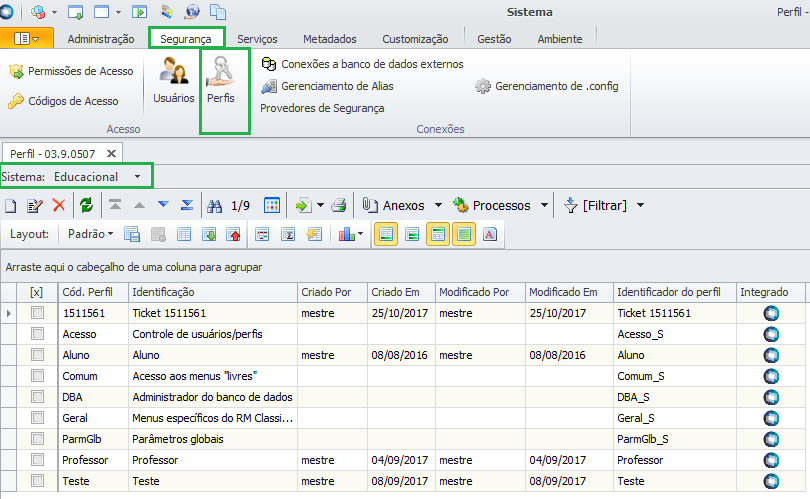Expand the Processos dropdown arrow
Image resolution: width=810 pixels, height=499 pixels.
tap(544, 206)
